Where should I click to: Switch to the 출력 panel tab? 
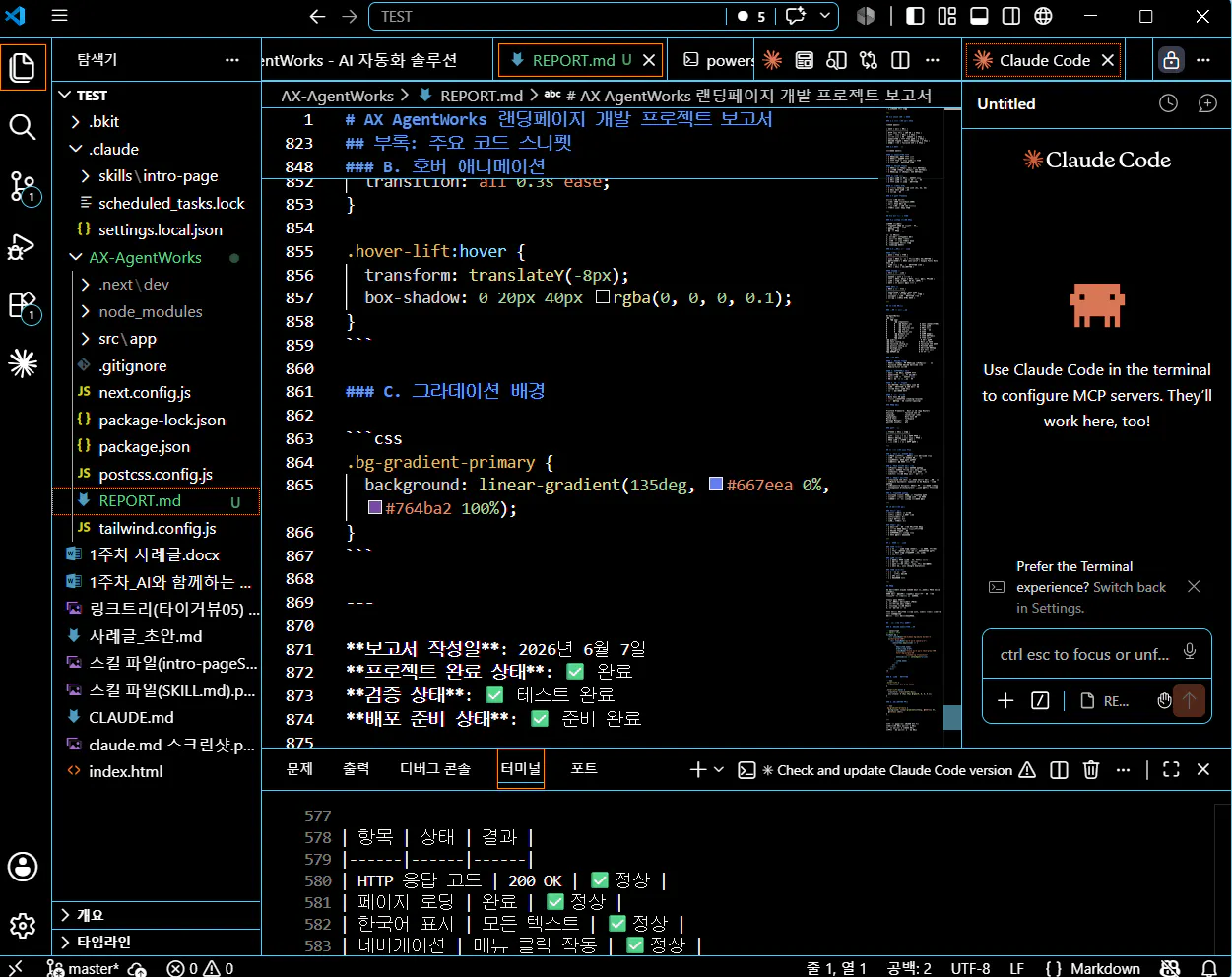(x=357, y=768)
